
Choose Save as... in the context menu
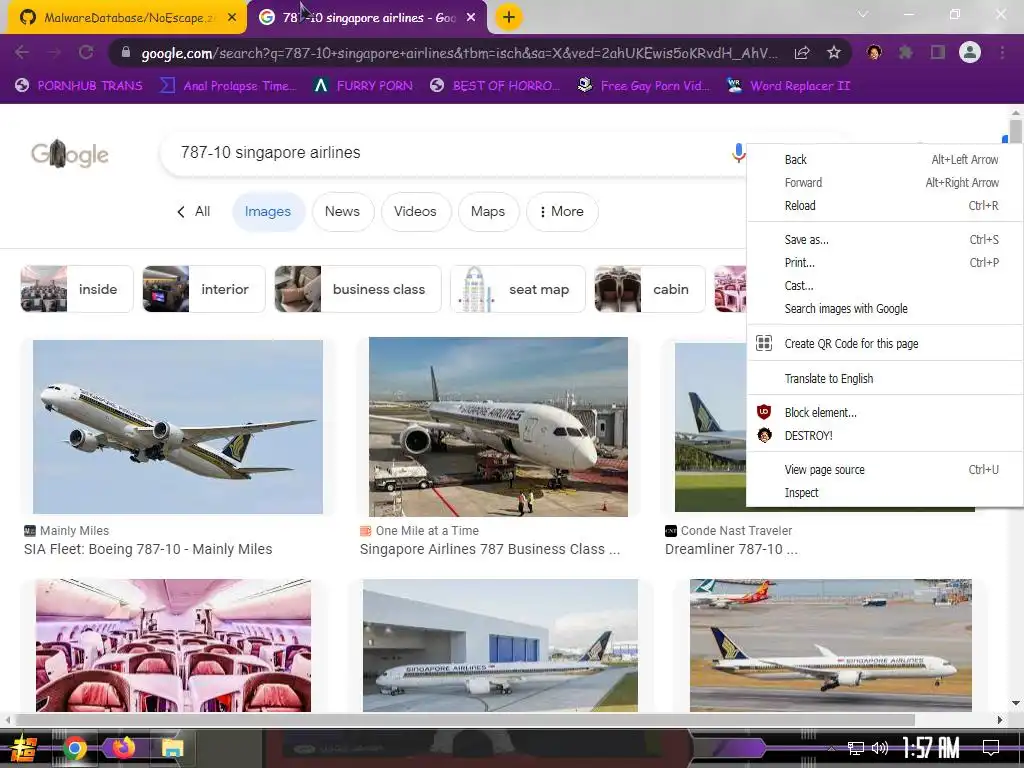tap(885, 240)
